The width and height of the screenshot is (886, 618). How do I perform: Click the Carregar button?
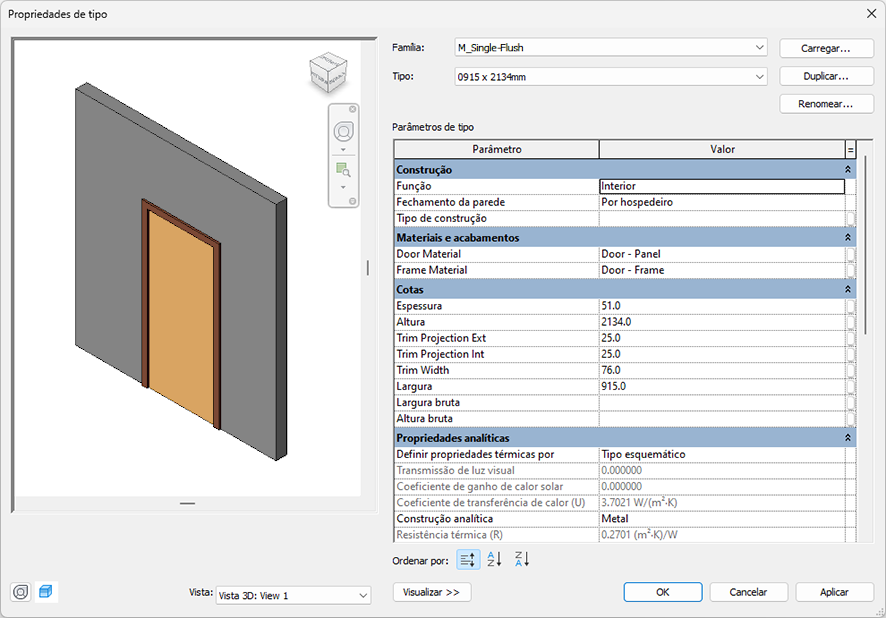[826, 49]
